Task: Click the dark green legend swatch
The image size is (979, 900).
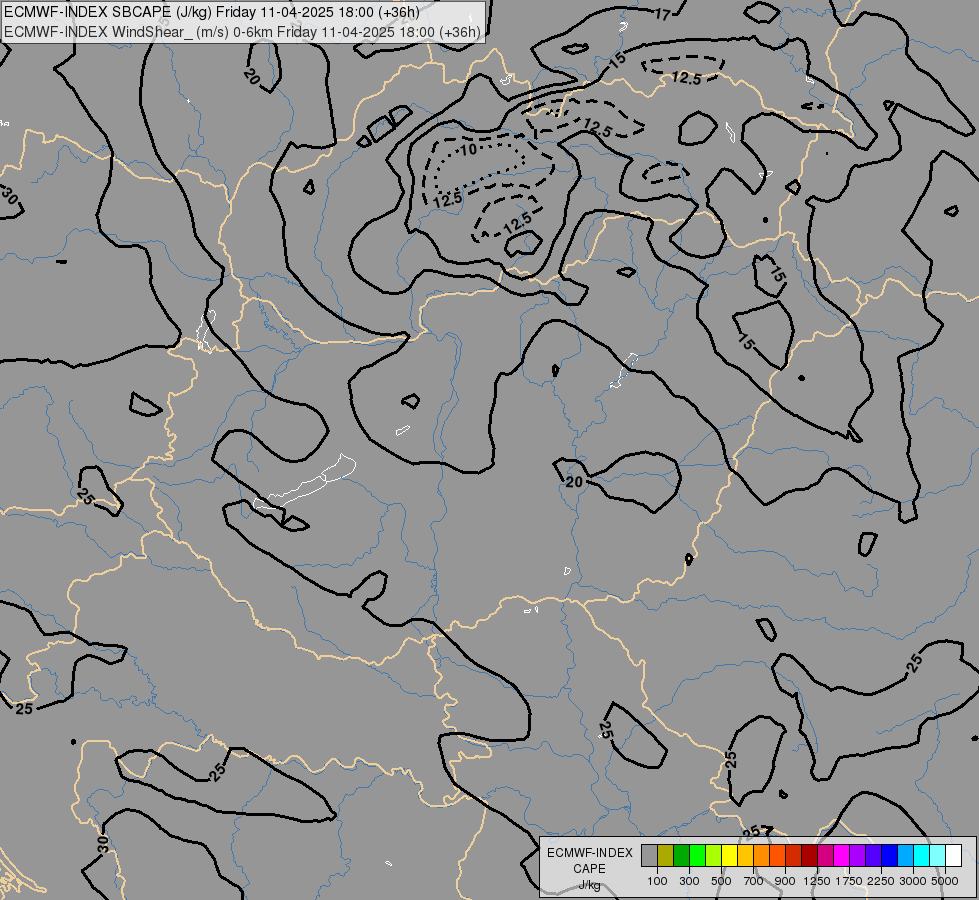Action: [682, 855]
